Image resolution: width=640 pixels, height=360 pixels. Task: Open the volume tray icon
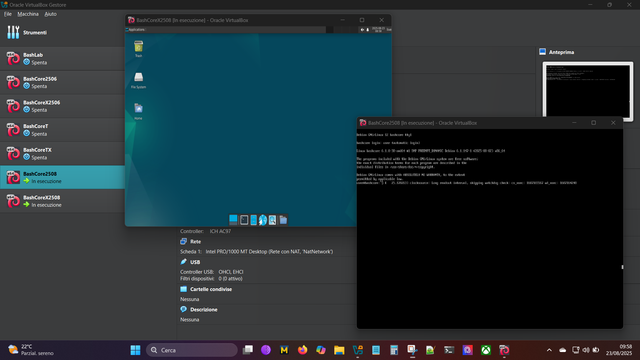586,350
